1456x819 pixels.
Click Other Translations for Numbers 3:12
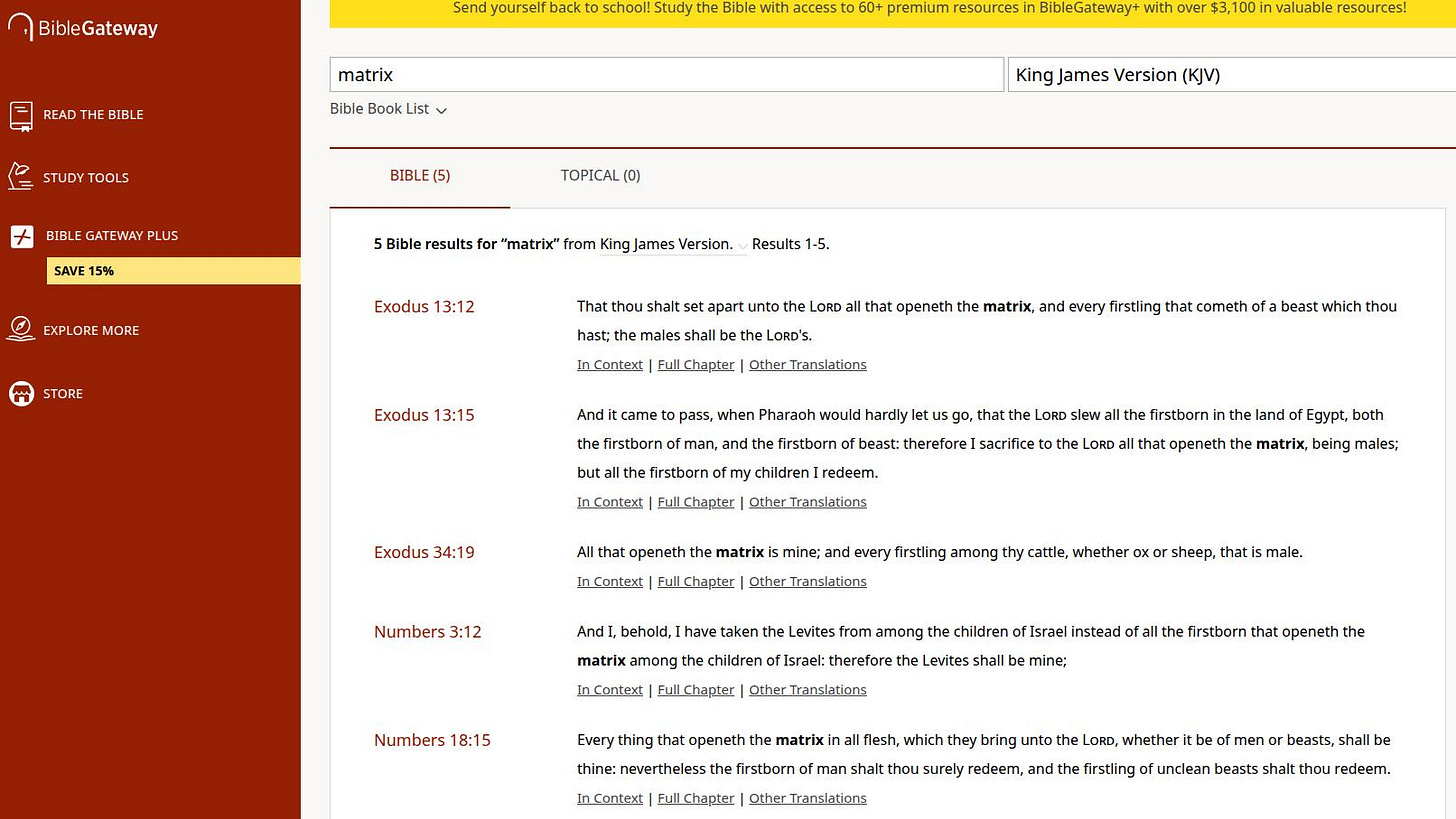click(808, 690)
